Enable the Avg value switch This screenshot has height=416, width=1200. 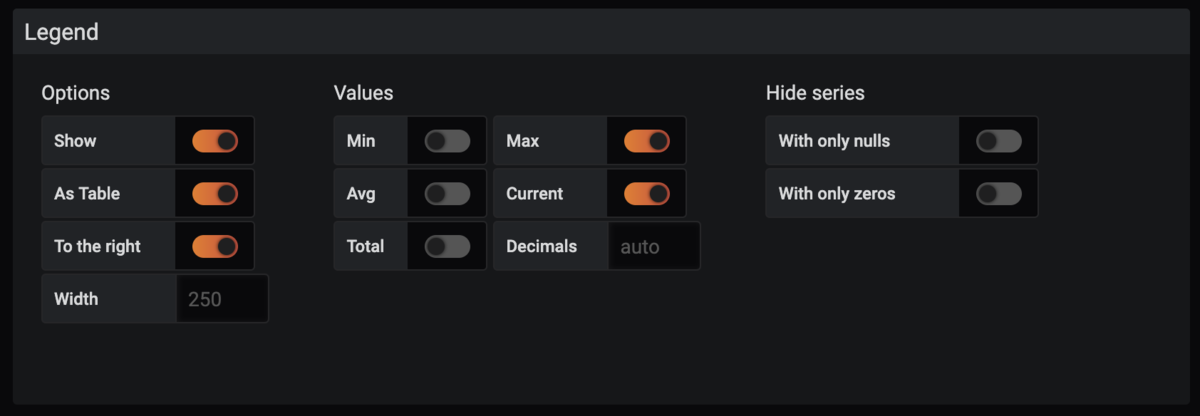coord(447,194)
